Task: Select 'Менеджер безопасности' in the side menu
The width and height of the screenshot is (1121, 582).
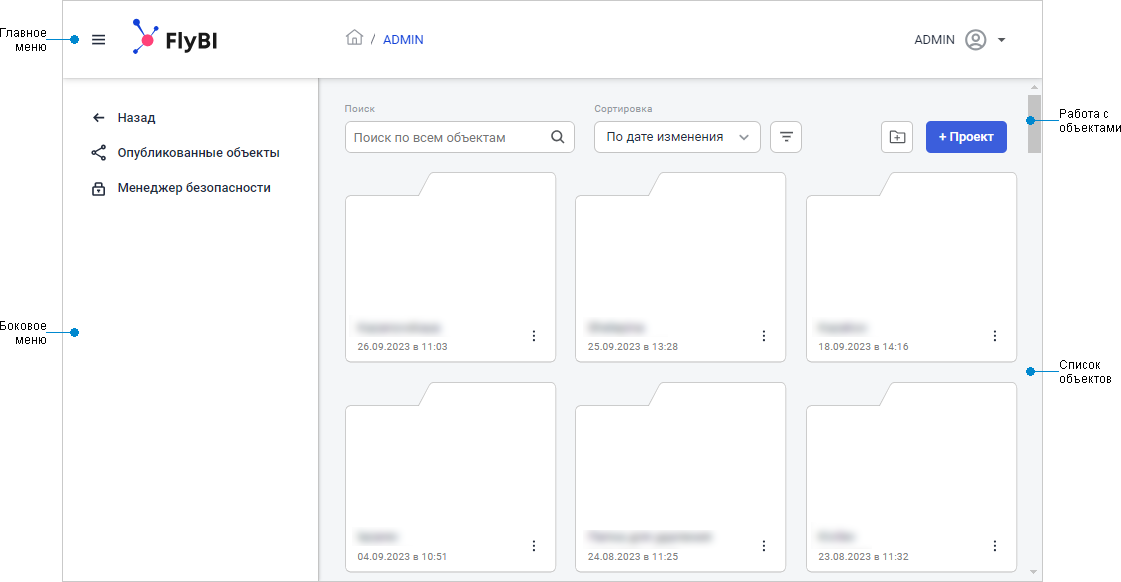Action: pyautogui.click(x=193, y=188)
